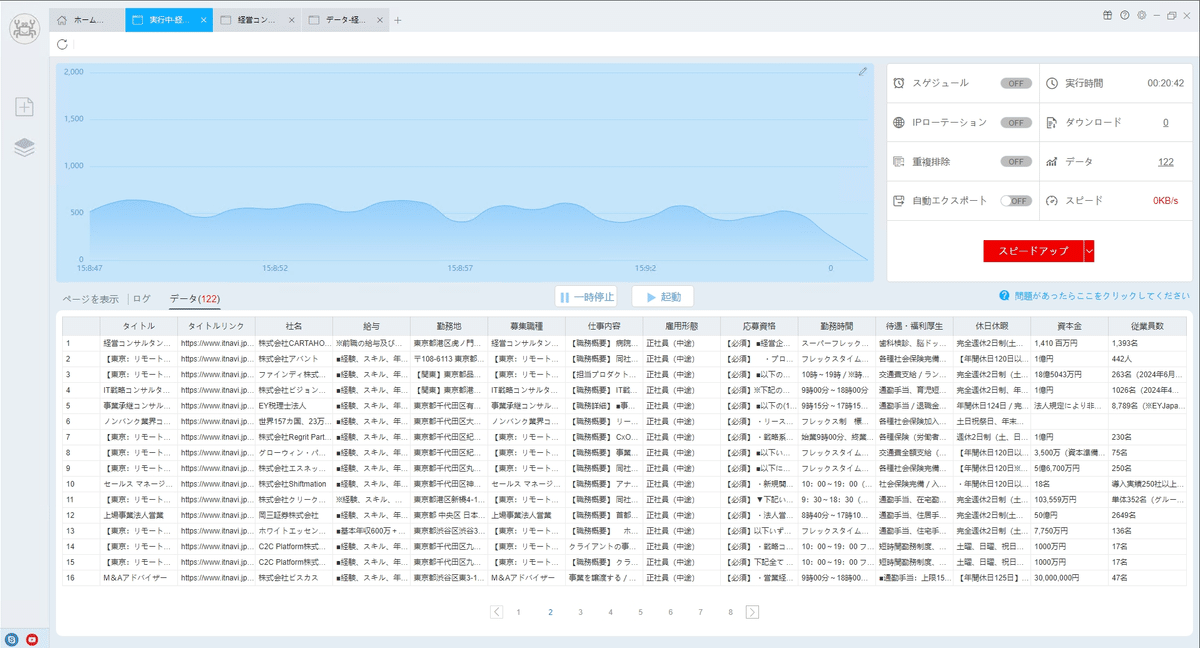The height and width of the screenshot is (648, 1200).
Task: Click the 起動 start button
Action: (662, 297)
